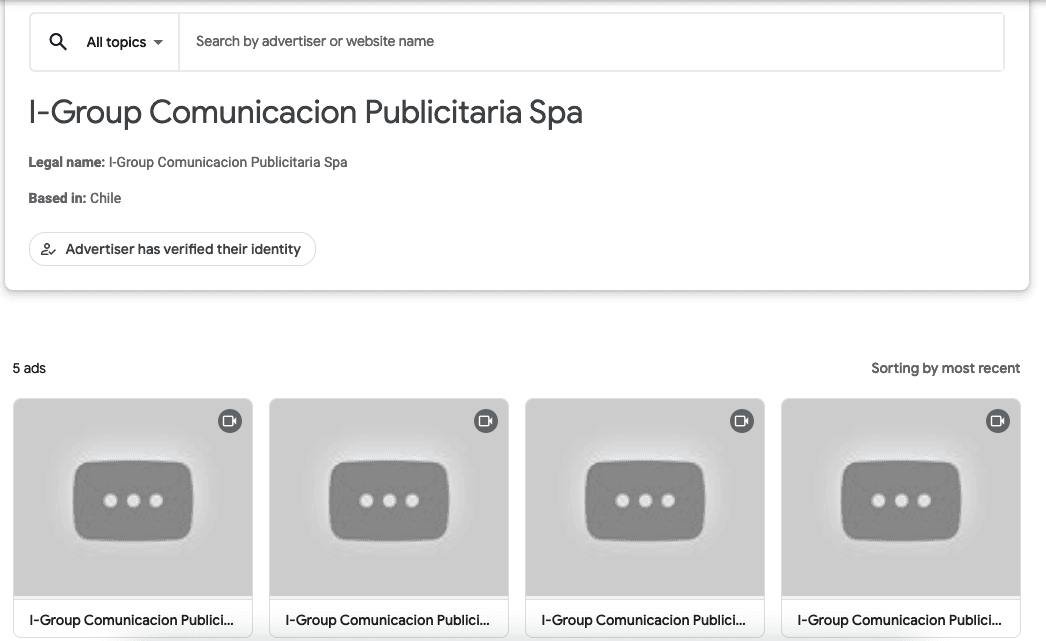Focus the advertiser or website search field

tap(591, 41)
